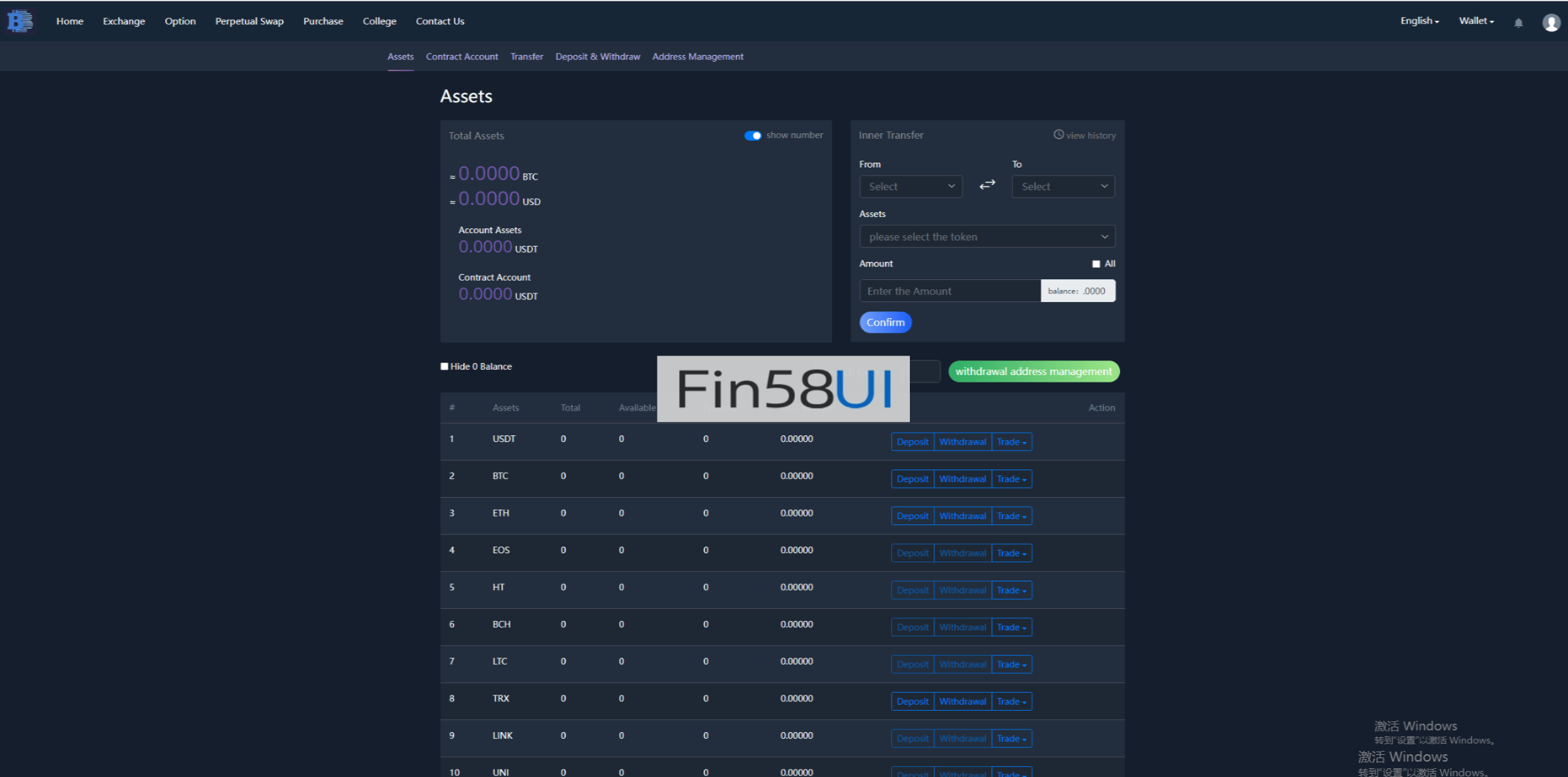Image resolution: width=1568 pixels, height=777 pixels.
Task: Open the notification bell
Action: 1518,23
